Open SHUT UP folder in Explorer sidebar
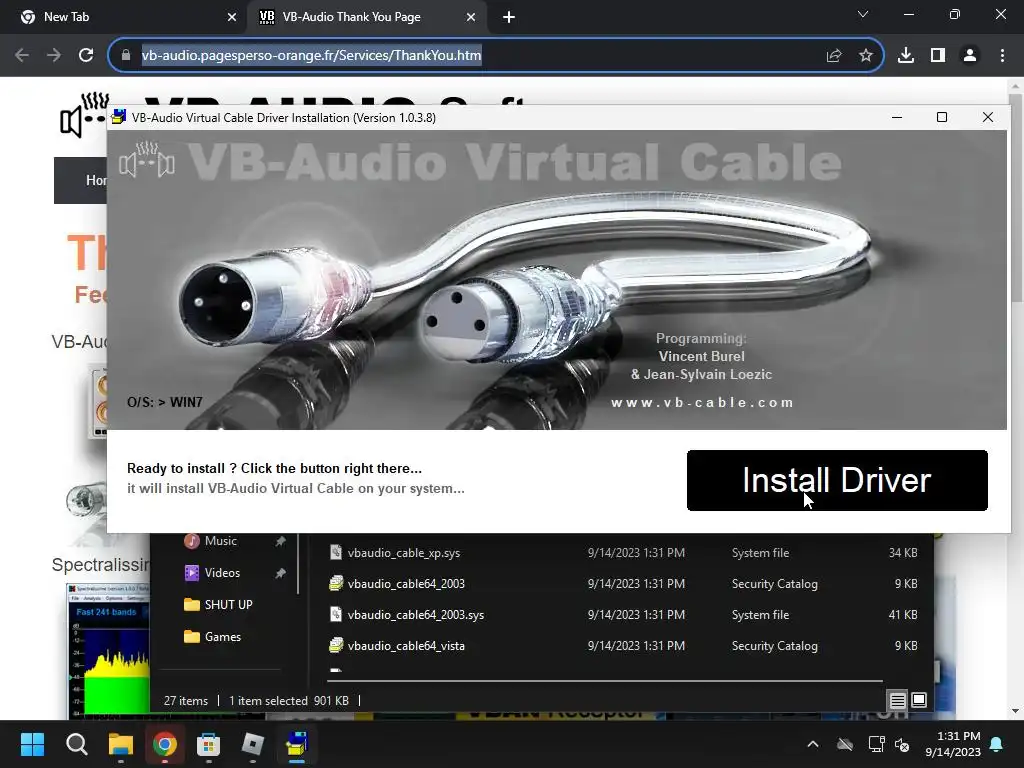This screenshot has height=768, width=1024. point(228,605)
